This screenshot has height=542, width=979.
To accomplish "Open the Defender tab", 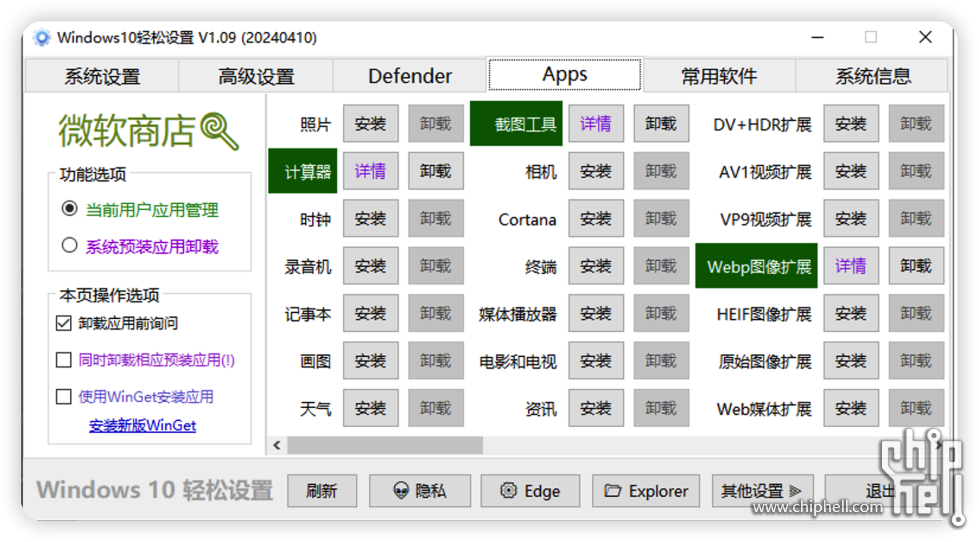I will click(x=410, y=76).
